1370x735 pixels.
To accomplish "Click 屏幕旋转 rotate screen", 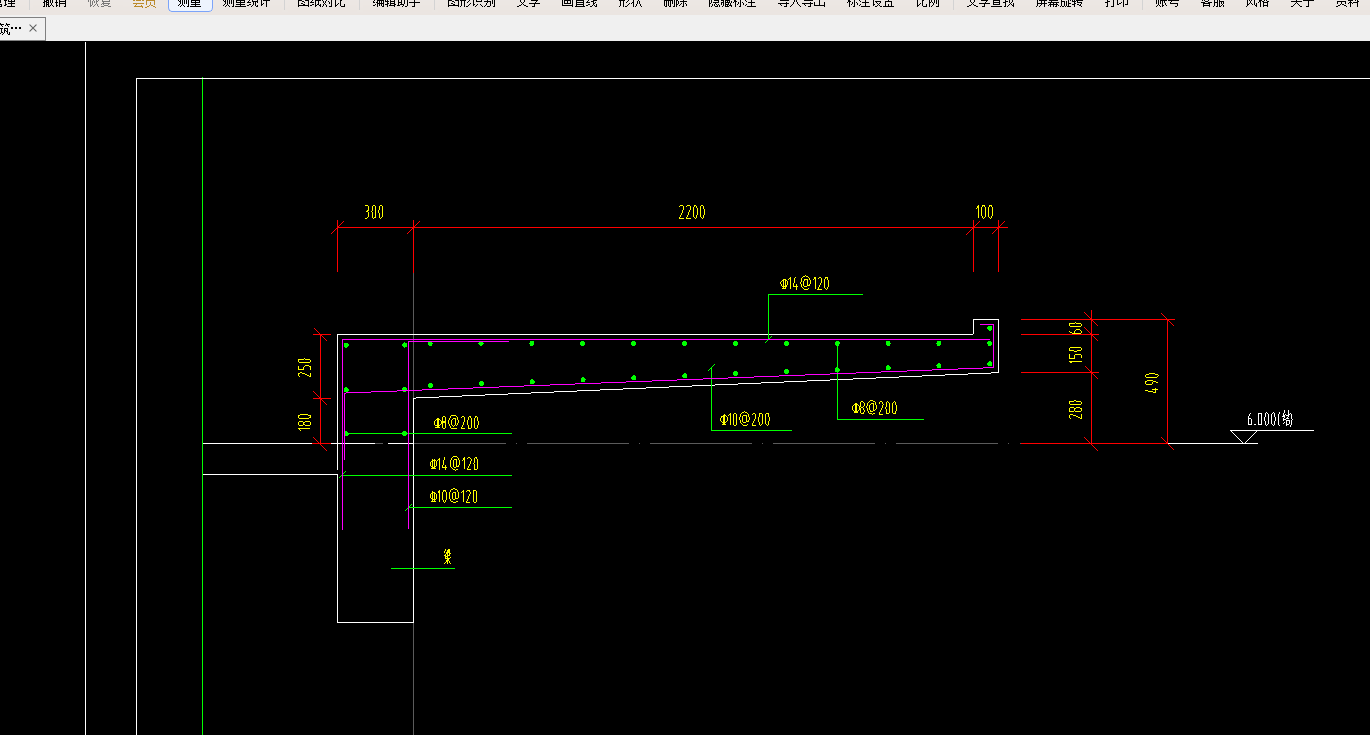I will tap(1059, 3).
